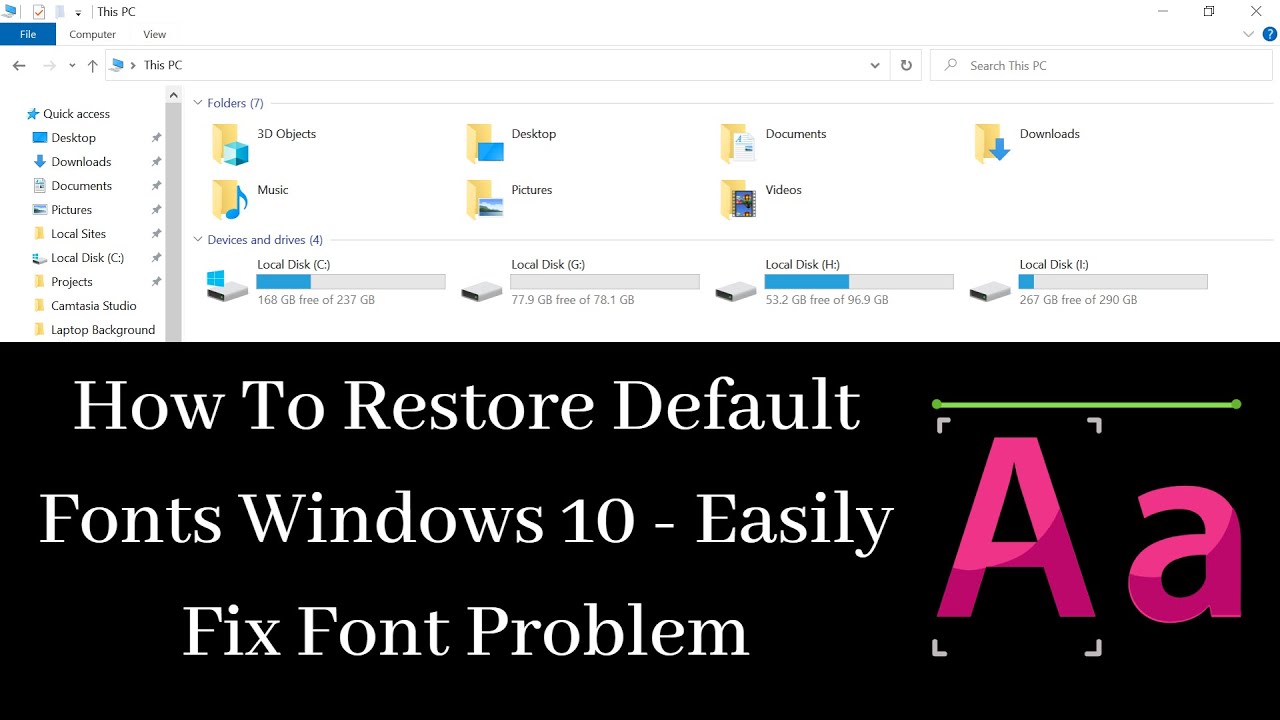Select Documents in Quick access sidebar

(x=82, y=186)
